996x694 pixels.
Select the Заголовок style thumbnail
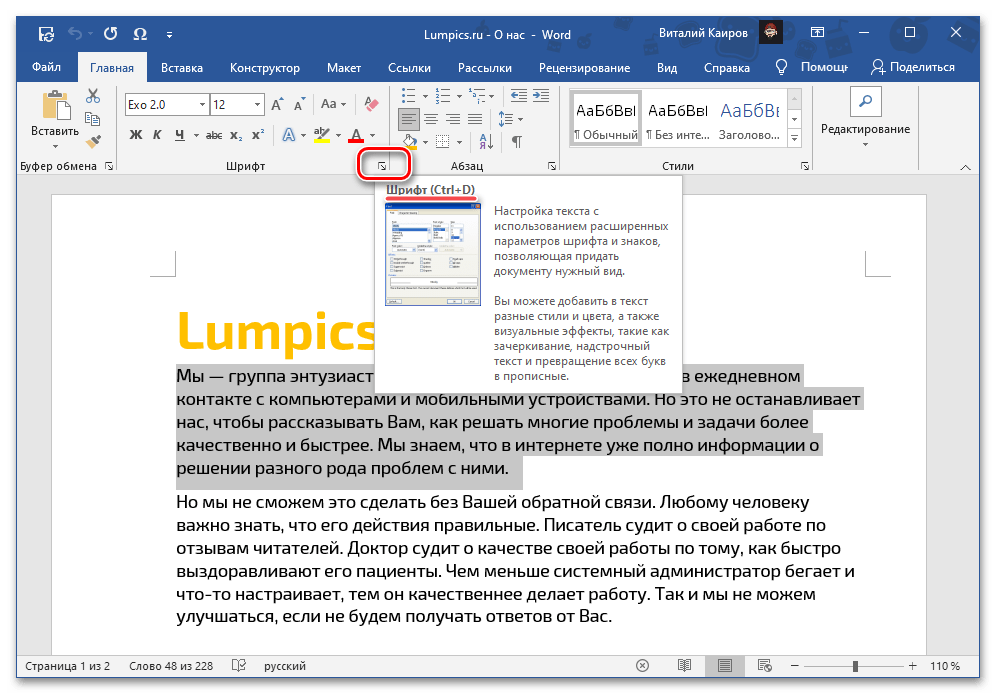(750, 119)
